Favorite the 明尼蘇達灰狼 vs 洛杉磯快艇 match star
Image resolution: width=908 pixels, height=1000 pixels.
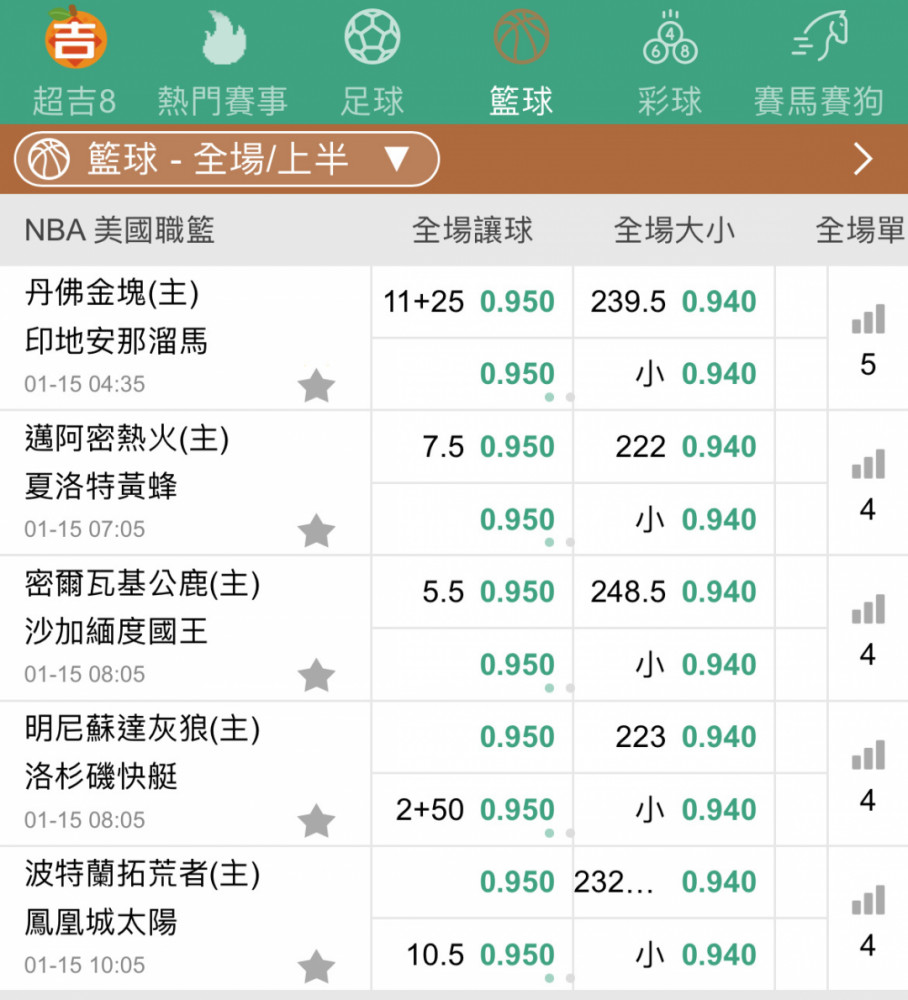(316, 821)
